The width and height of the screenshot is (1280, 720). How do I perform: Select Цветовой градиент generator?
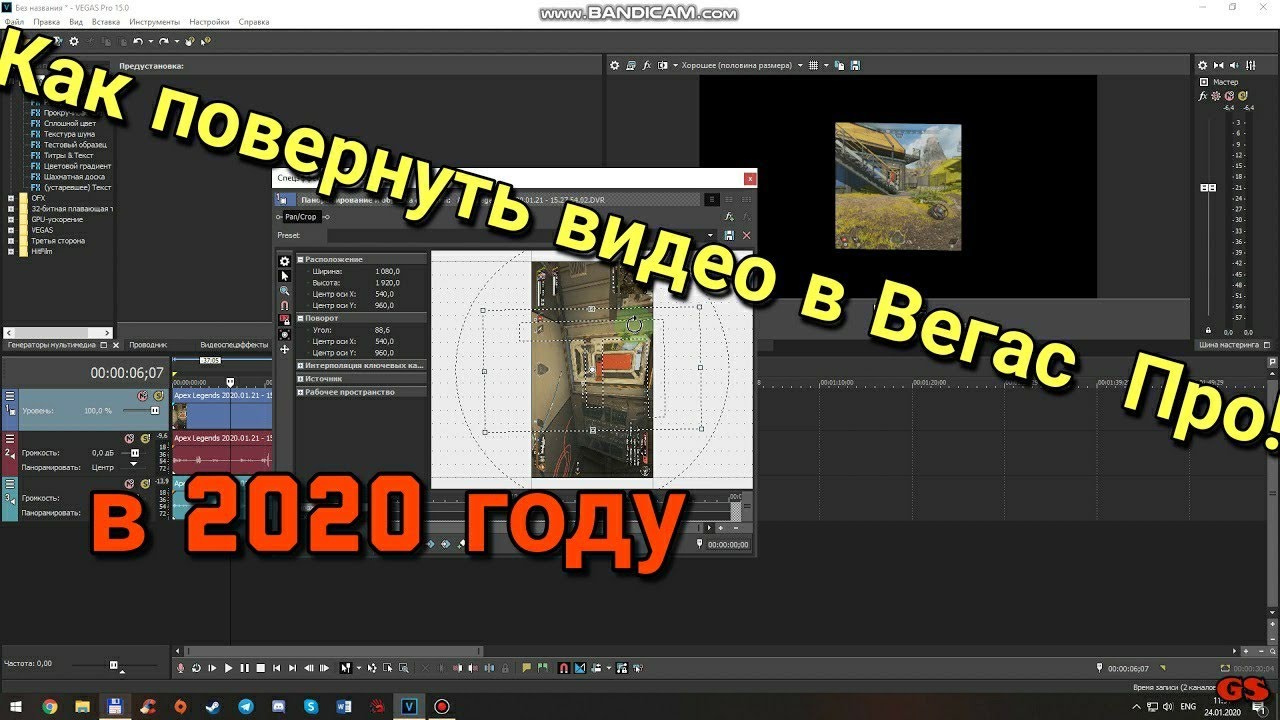[x=78, y=166]
